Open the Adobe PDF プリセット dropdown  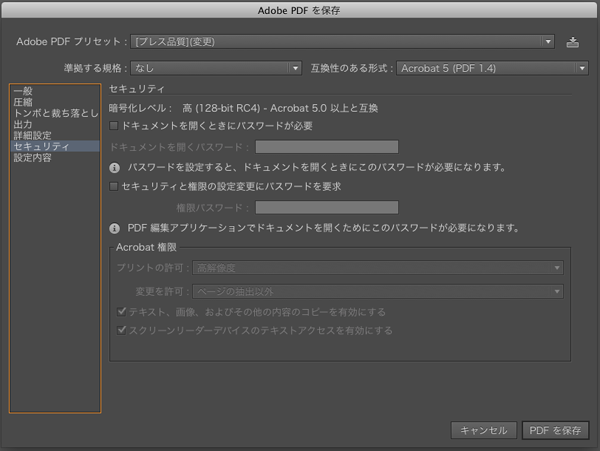pos(342,42)
